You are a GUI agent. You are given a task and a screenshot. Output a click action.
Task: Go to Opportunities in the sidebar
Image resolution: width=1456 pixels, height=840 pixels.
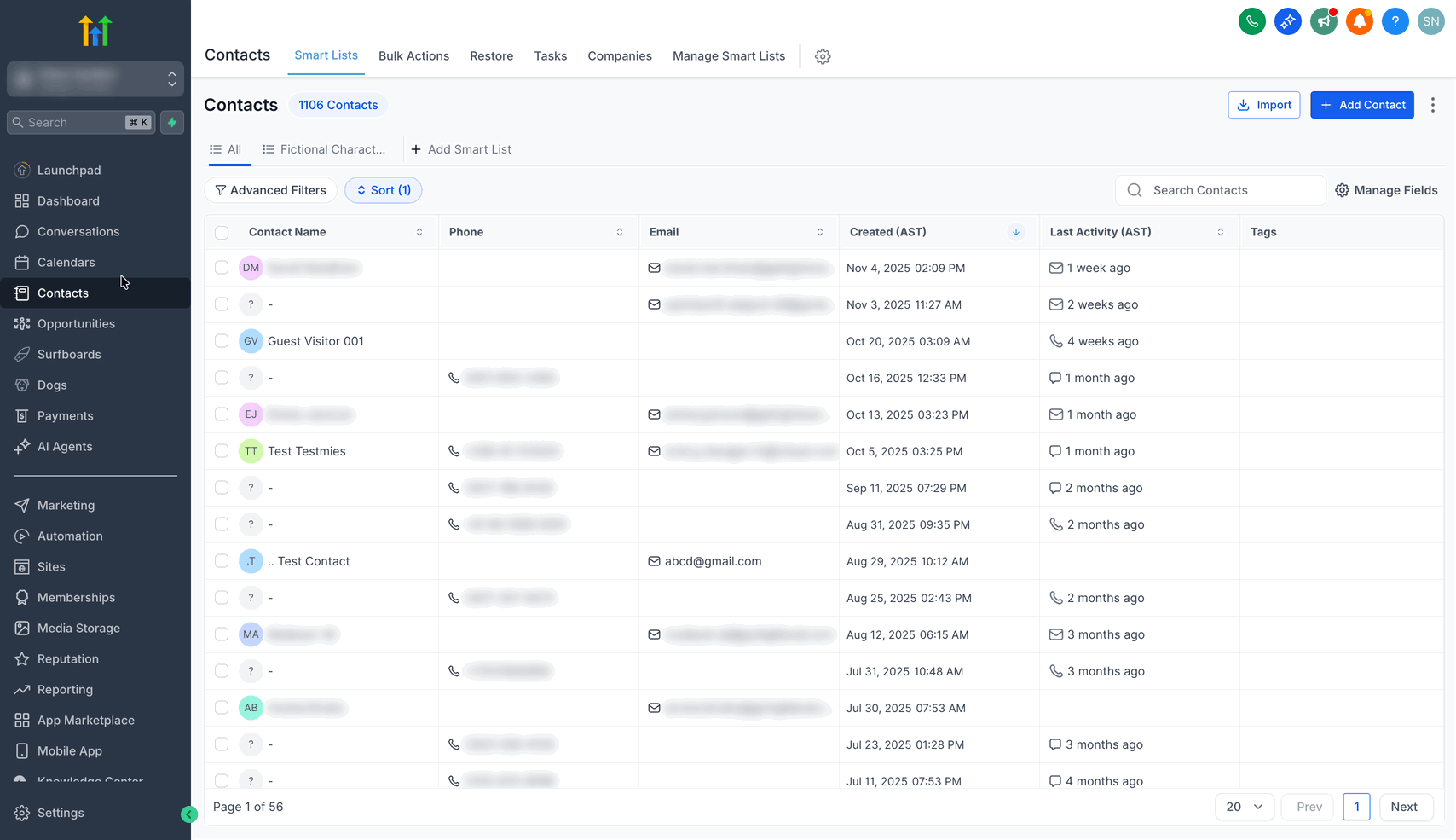76,324
